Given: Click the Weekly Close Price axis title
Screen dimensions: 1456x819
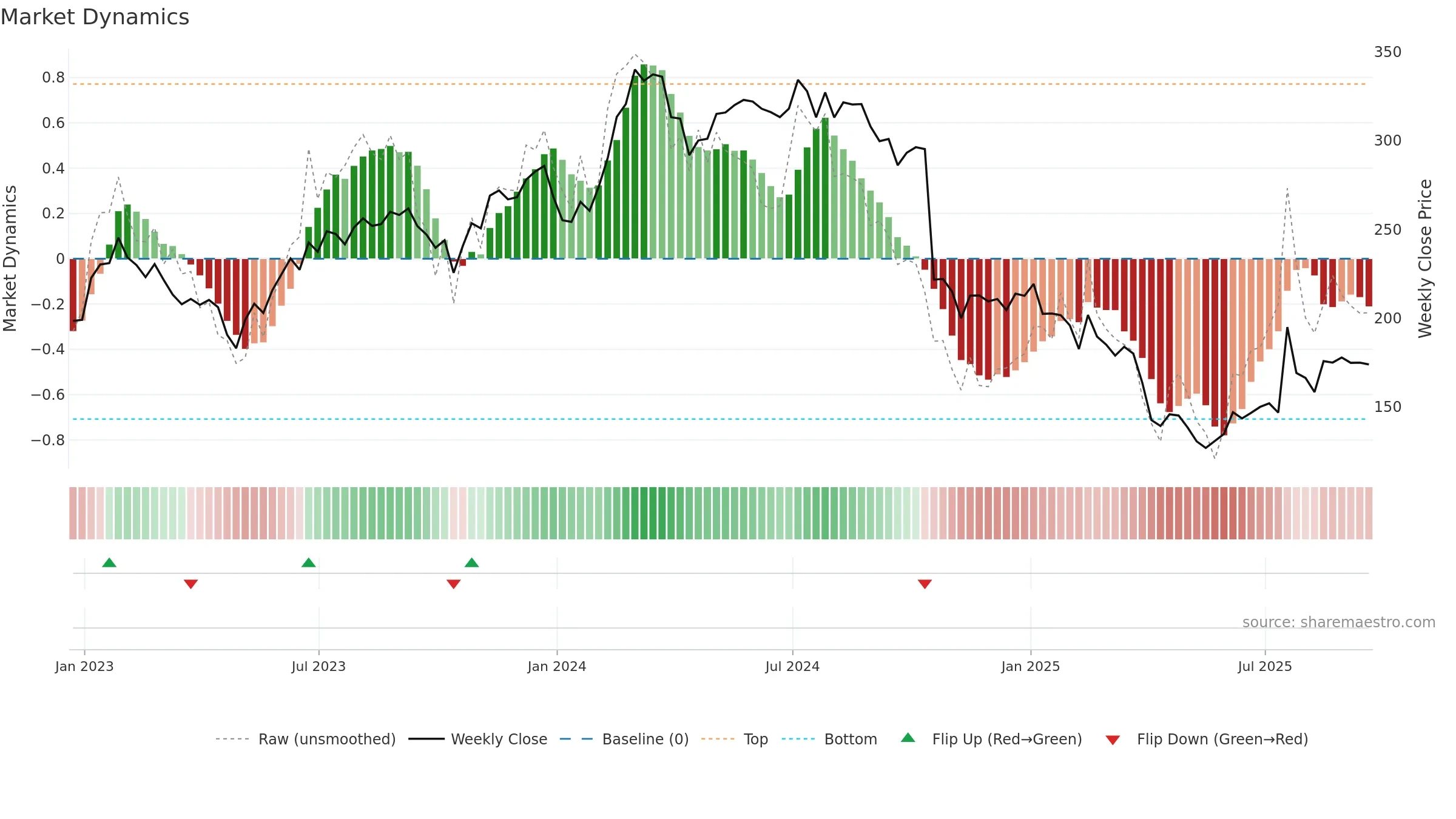Looking at the screenshot, I should 1425,258.
